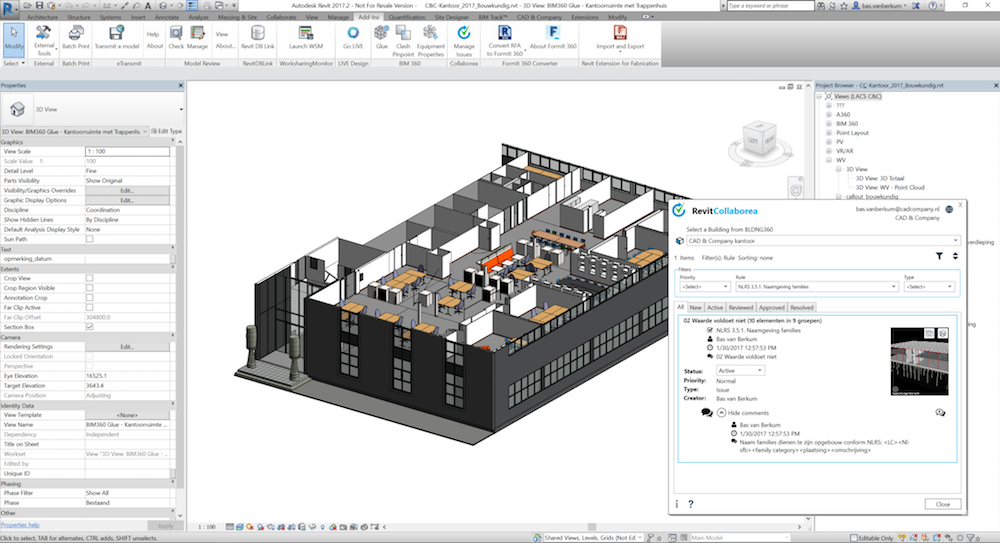Toggle the Crop View checkbox
The height and width of the screenshot is (543, 1000).
pos(90,278)
